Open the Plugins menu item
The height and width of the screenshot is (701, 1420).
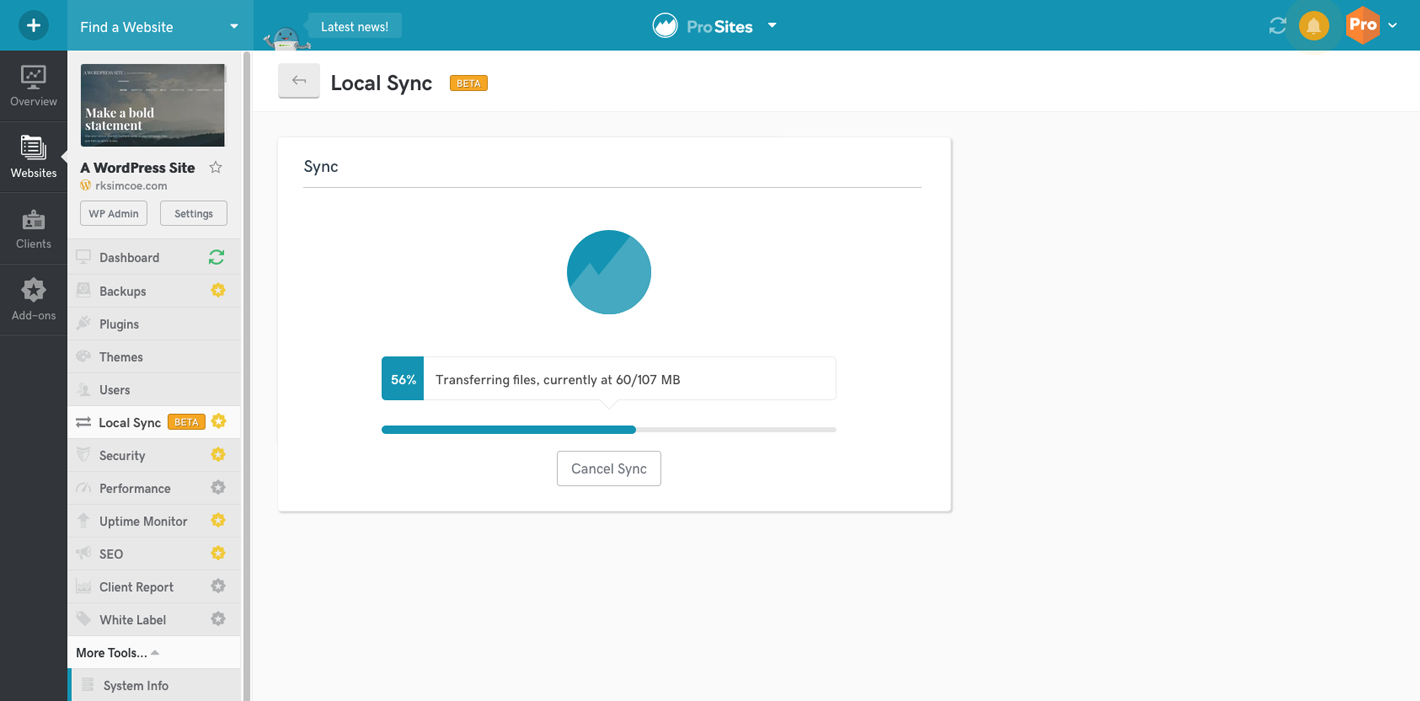tap(119, 324)
